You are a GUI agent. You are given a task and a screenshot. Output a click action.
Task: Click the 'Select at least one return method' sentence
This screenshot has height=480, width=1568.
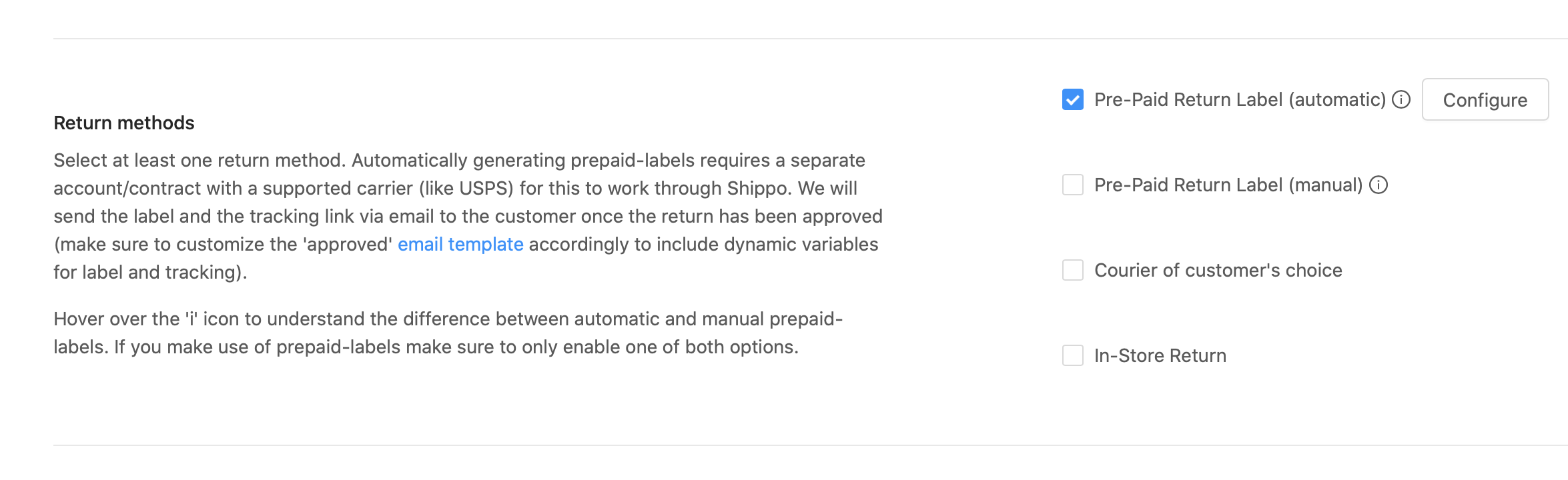(x=199, y=160)
